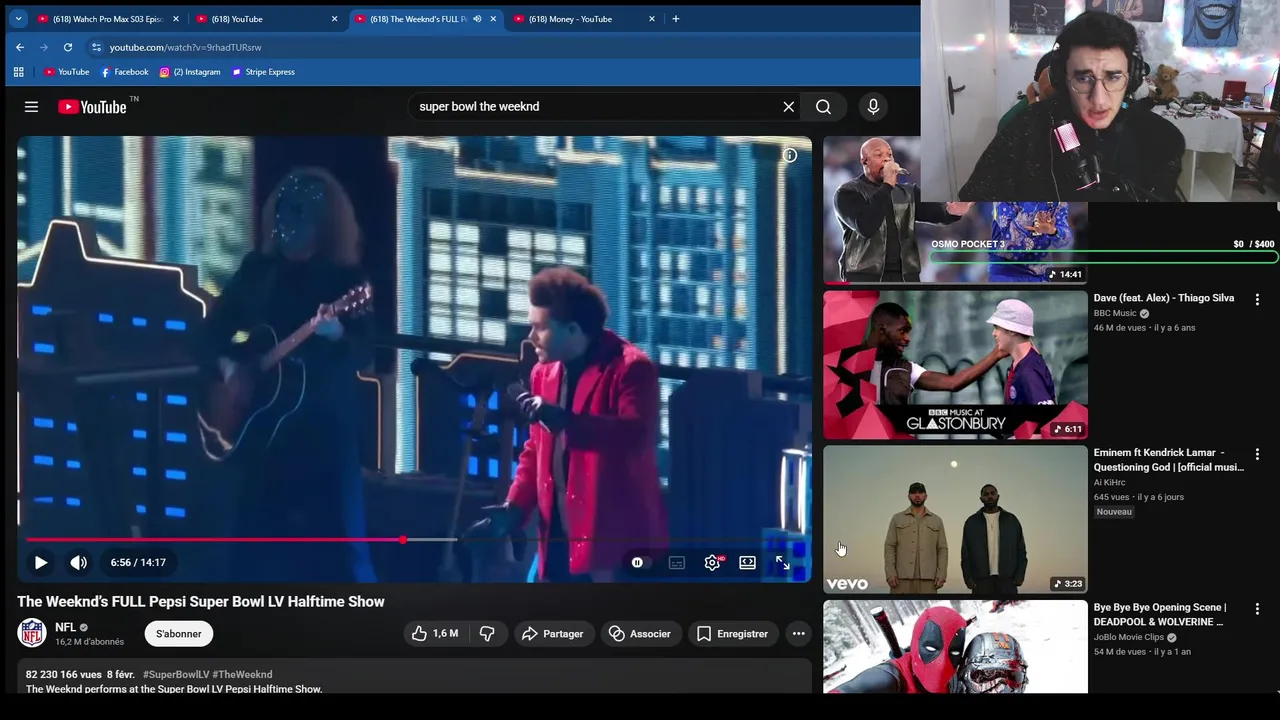1280x720 pixels.
Task: Run the search with the magnifier button
Action: pos(823,107)
